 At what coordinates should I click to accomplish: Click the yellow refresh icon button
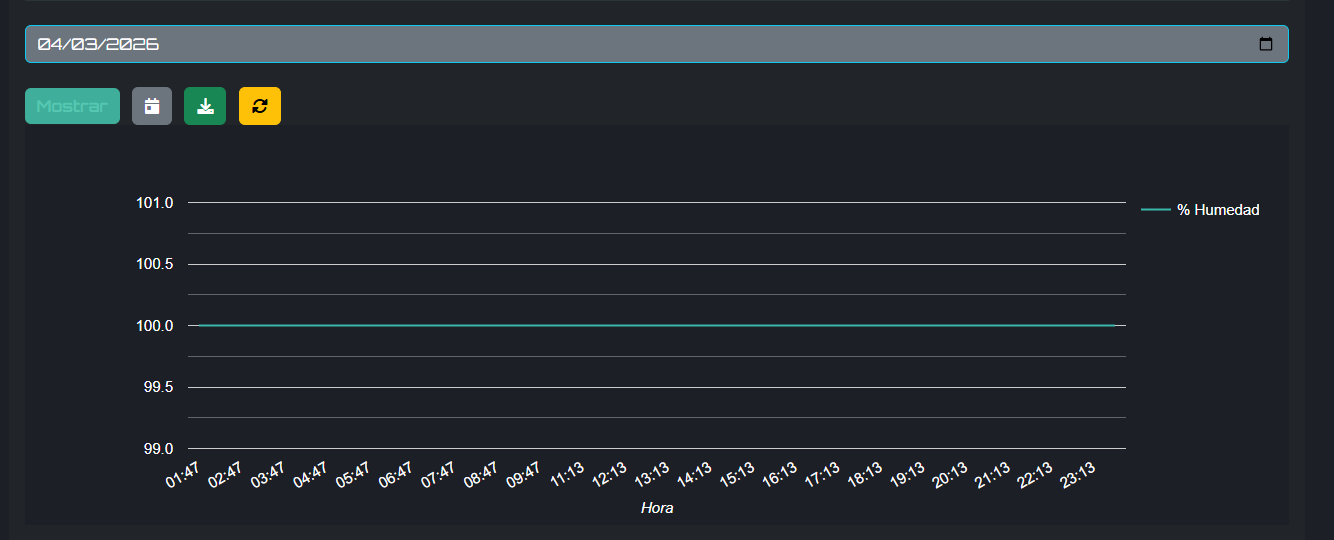260,106
